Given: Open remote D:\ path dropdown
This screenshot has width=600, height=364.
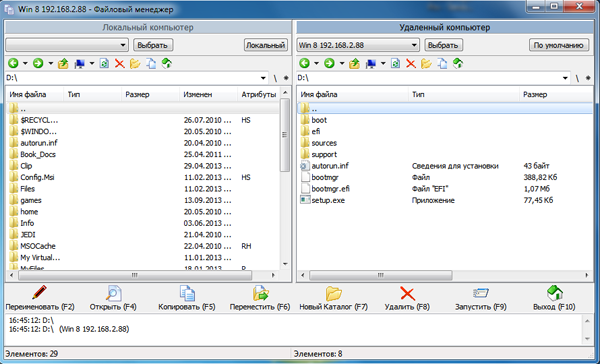Looking at the screenshot, I should [x=565, y=78].
